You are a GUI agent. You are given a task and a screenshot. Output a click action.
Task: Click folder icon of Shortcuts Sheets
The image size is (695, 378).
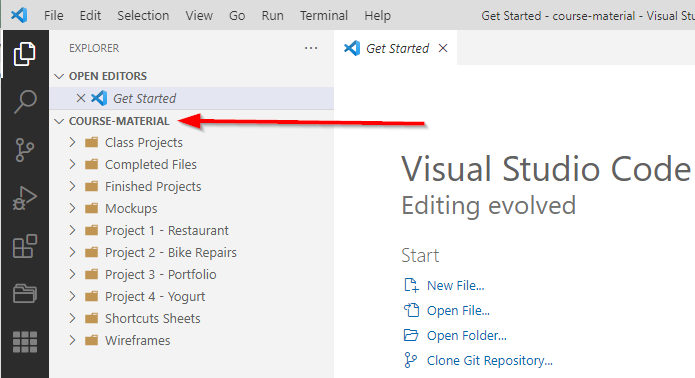91,318
